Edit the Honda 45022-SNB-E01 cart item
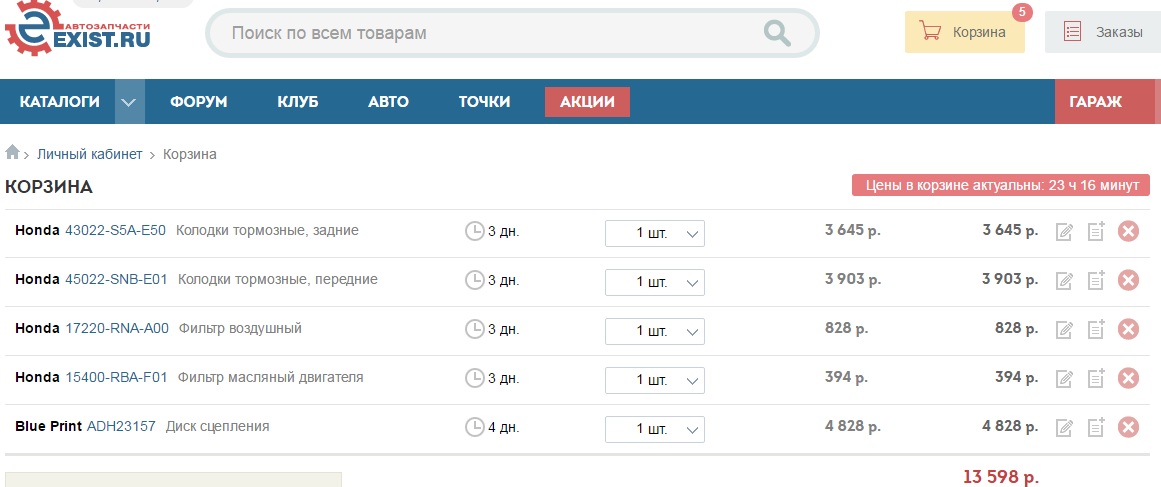This screenshot has width=1161, height=487. 1065,281
